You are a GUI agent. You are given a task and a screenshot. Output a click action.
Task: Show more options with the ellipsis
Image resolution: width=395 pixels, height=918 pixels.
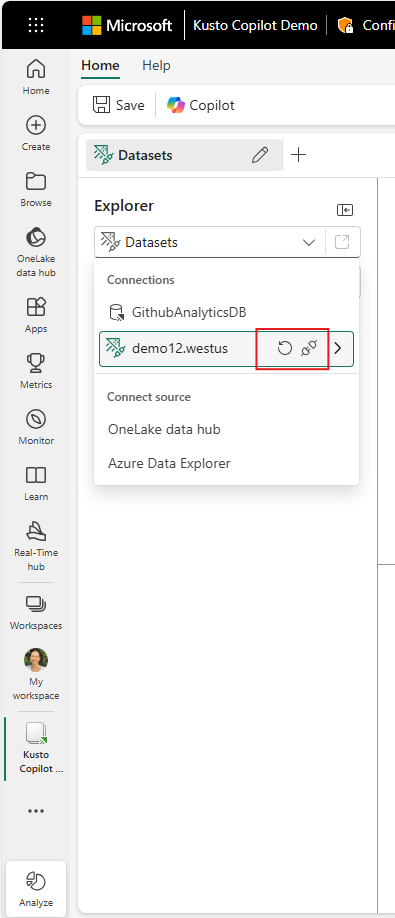coord(36,811)
